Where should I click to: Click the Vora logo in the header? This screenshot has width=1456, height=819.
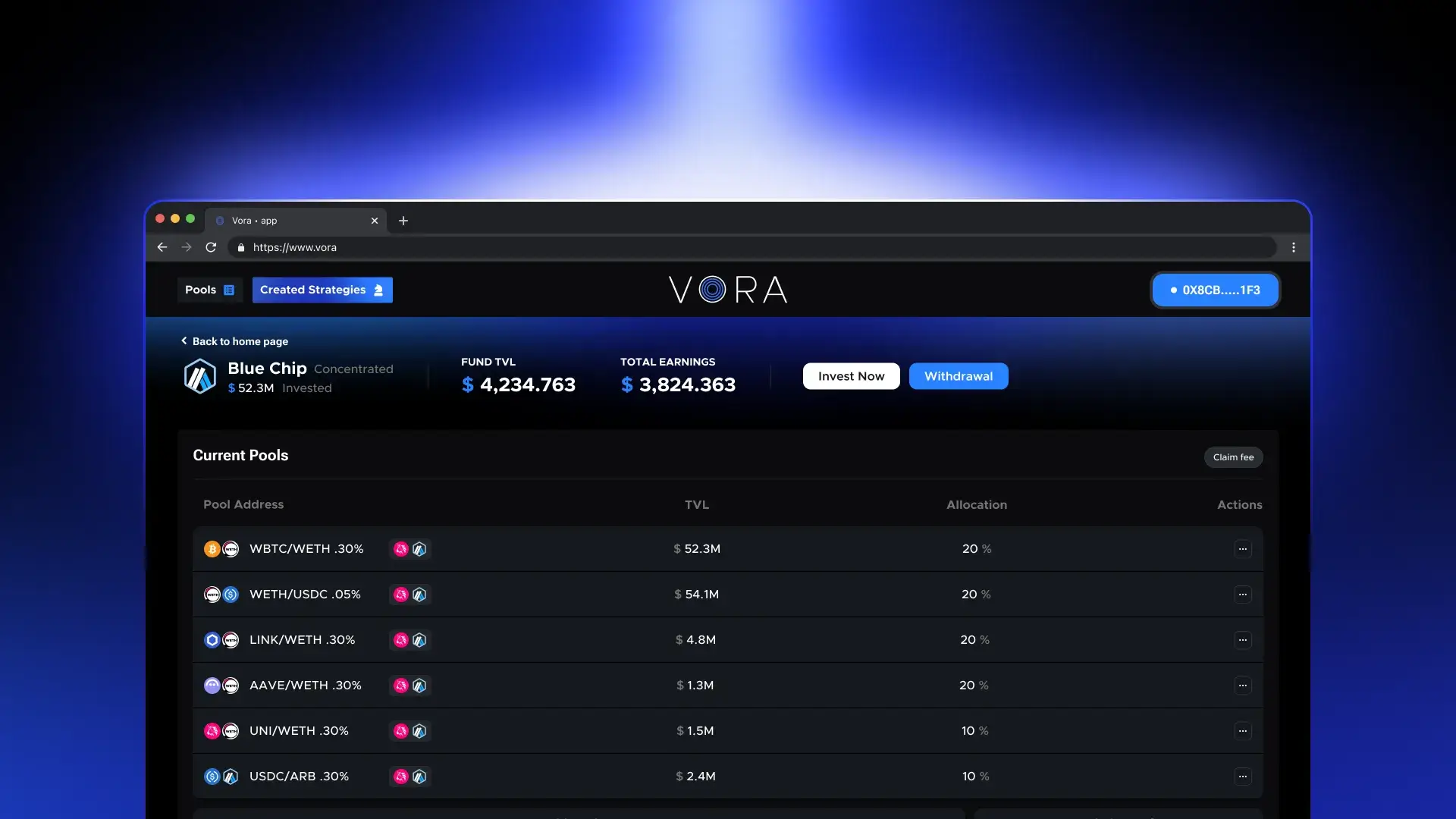pos(728,290)
